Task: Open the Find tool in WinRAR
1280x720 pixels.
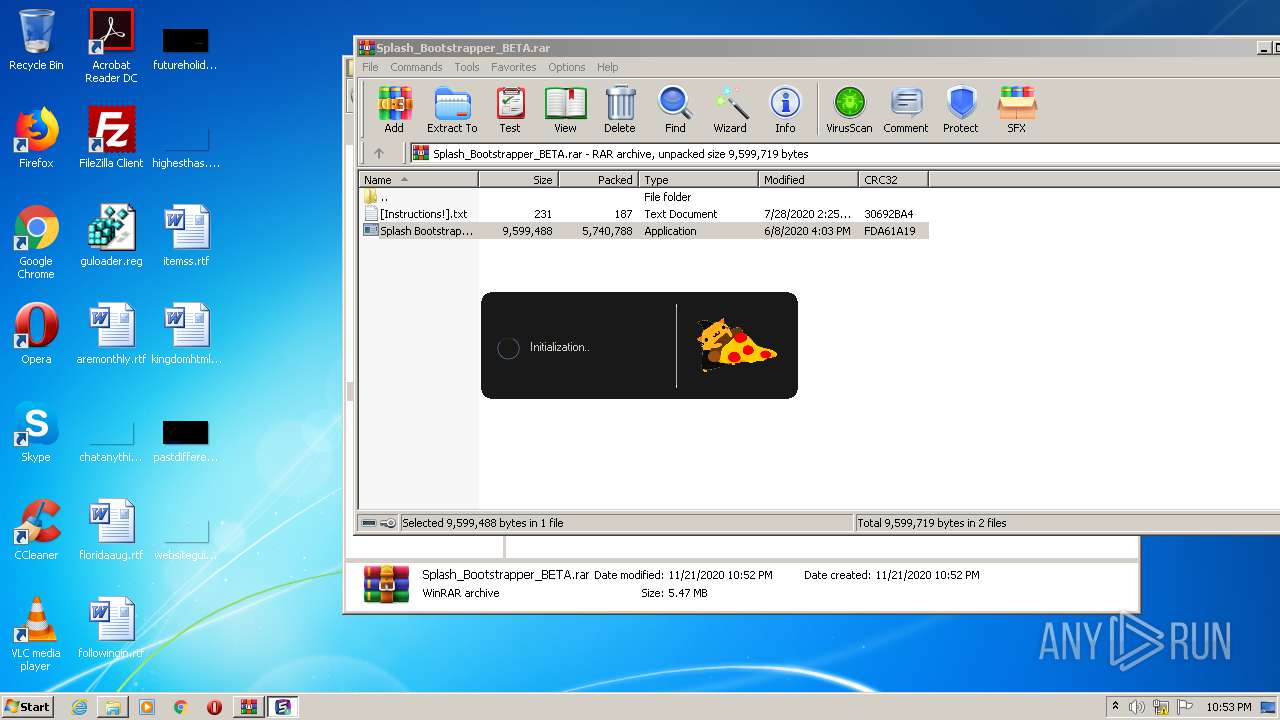Action: coord(675,110)
